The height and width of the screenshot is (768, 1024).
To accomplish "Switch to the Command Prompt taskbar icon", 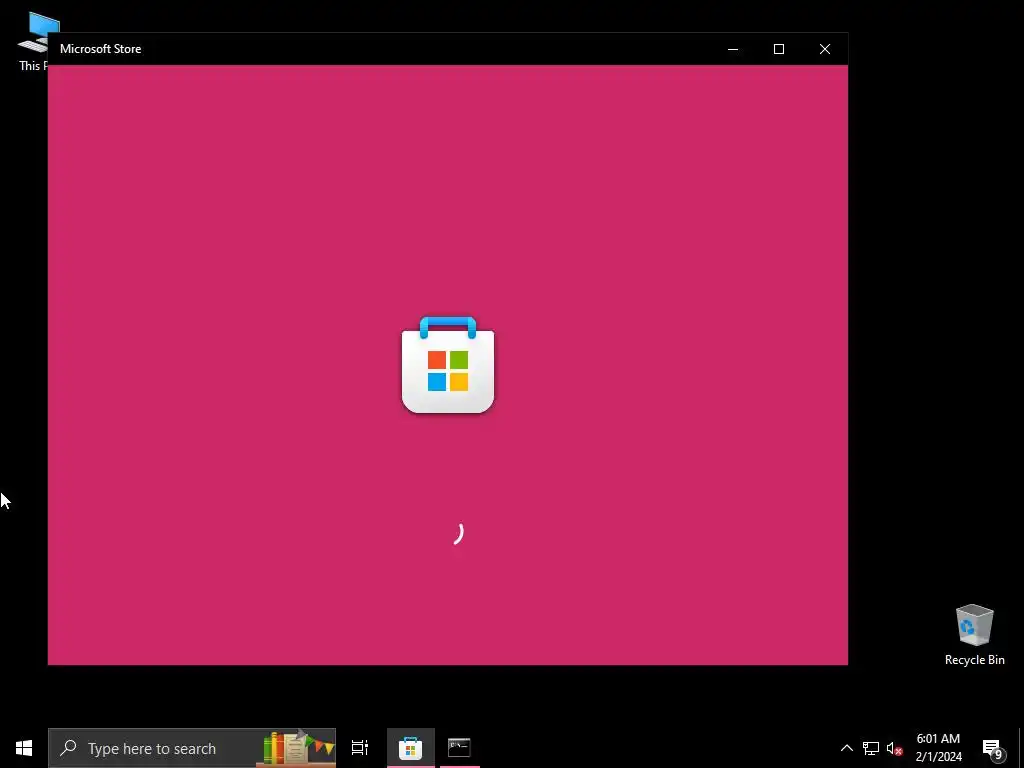I will (x=459, y=748).
